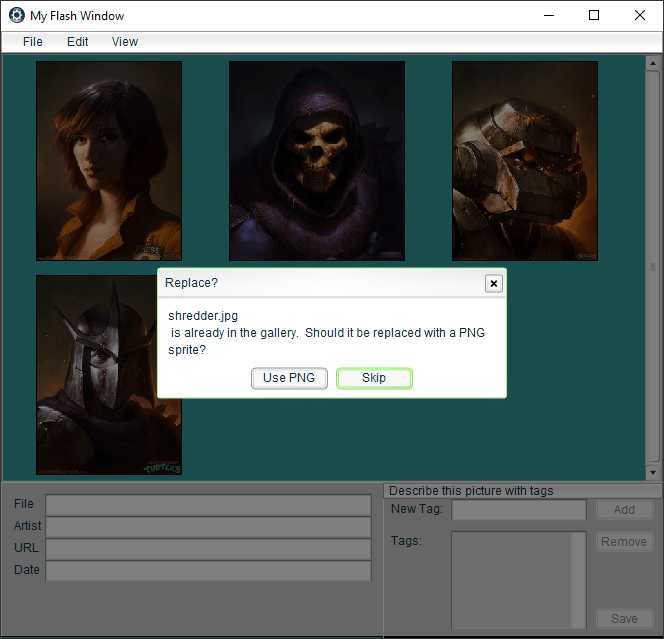Screen dimensions: 664x639
Task: Close the Replace? dialog with X
Action: click(493, 283)
